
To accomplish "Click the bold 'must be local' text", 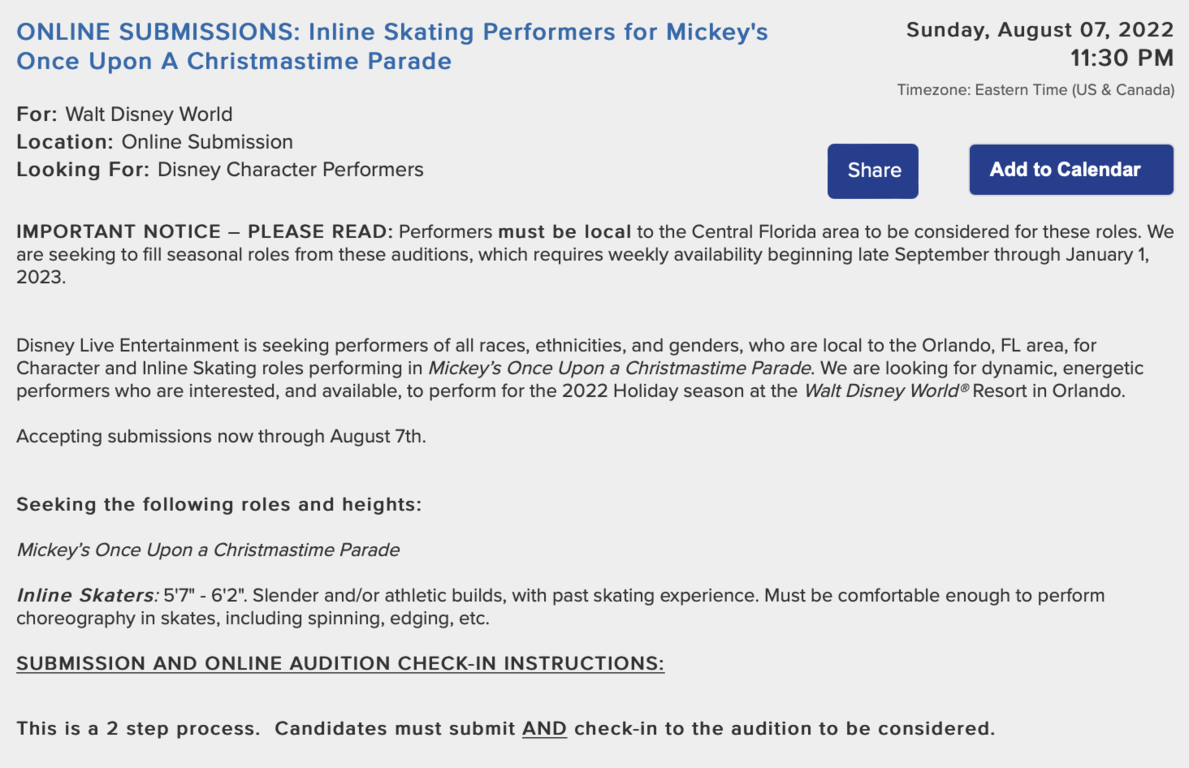I will (564, 231).
